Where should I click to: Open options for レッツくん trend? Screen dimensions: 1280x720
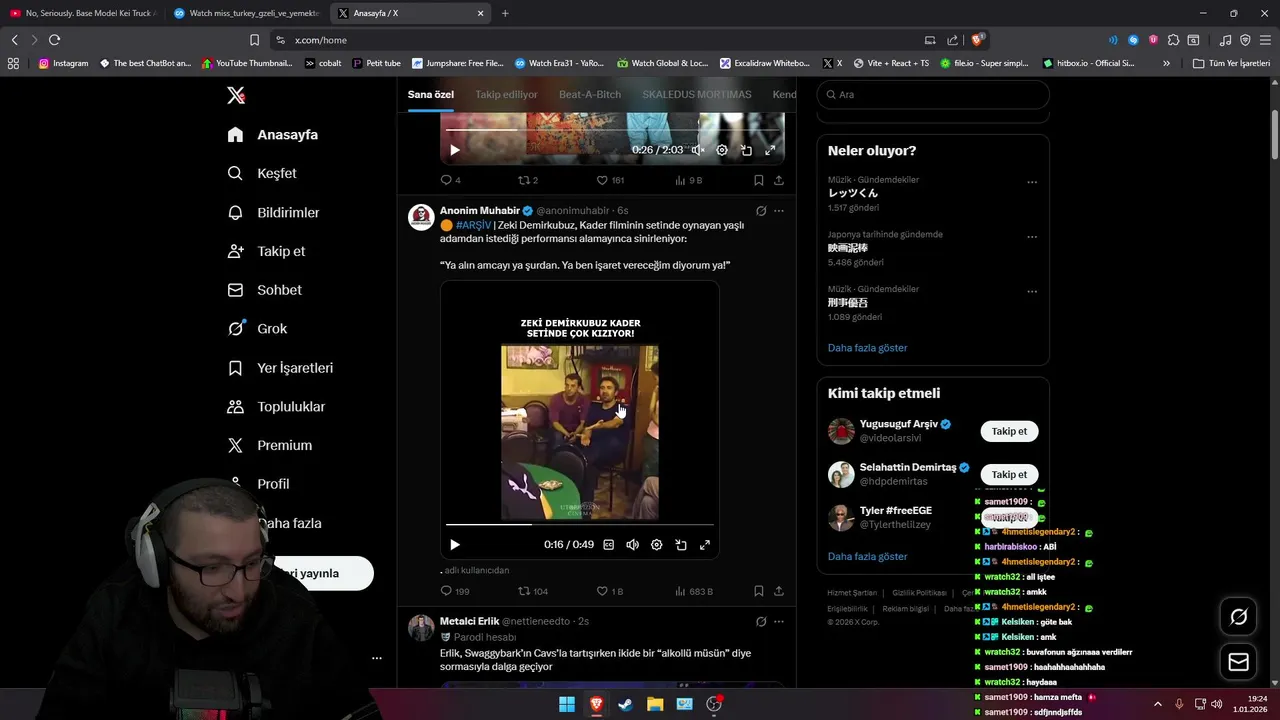pos(1032,182)
